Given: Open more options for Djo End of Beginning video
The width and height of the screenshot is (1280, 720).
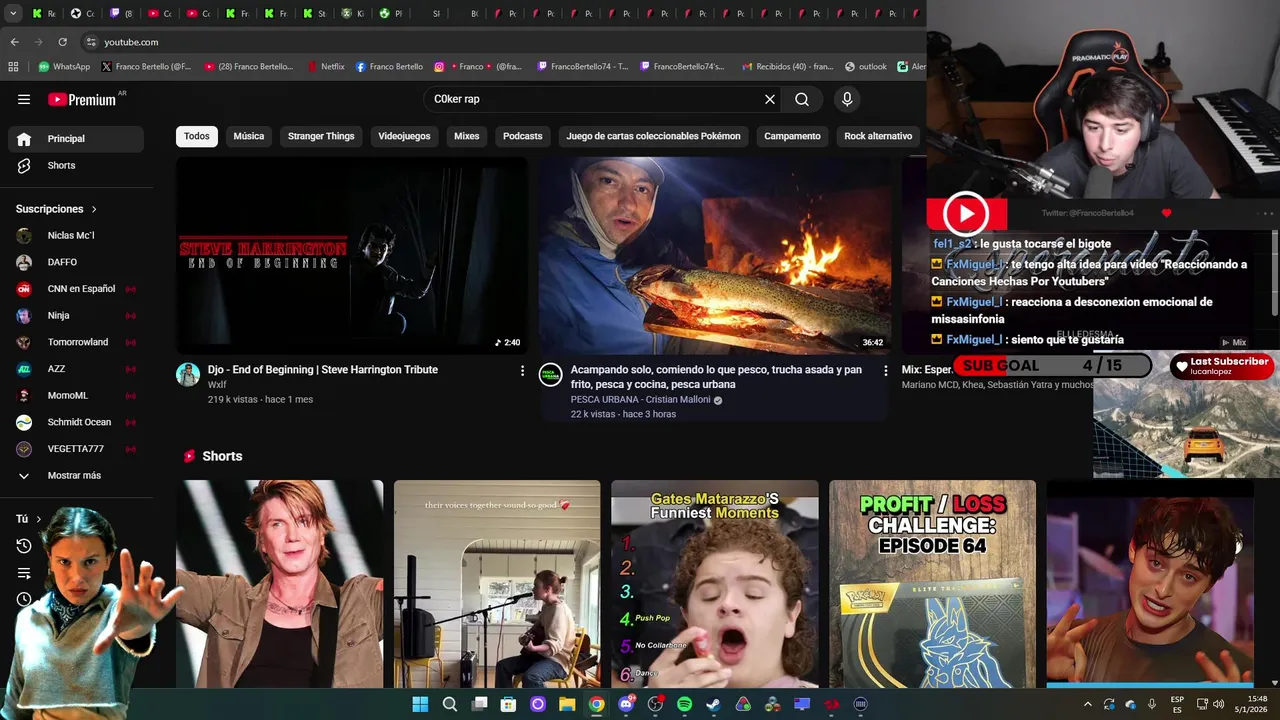Looking at the screenshot, I should pos(522,371).
